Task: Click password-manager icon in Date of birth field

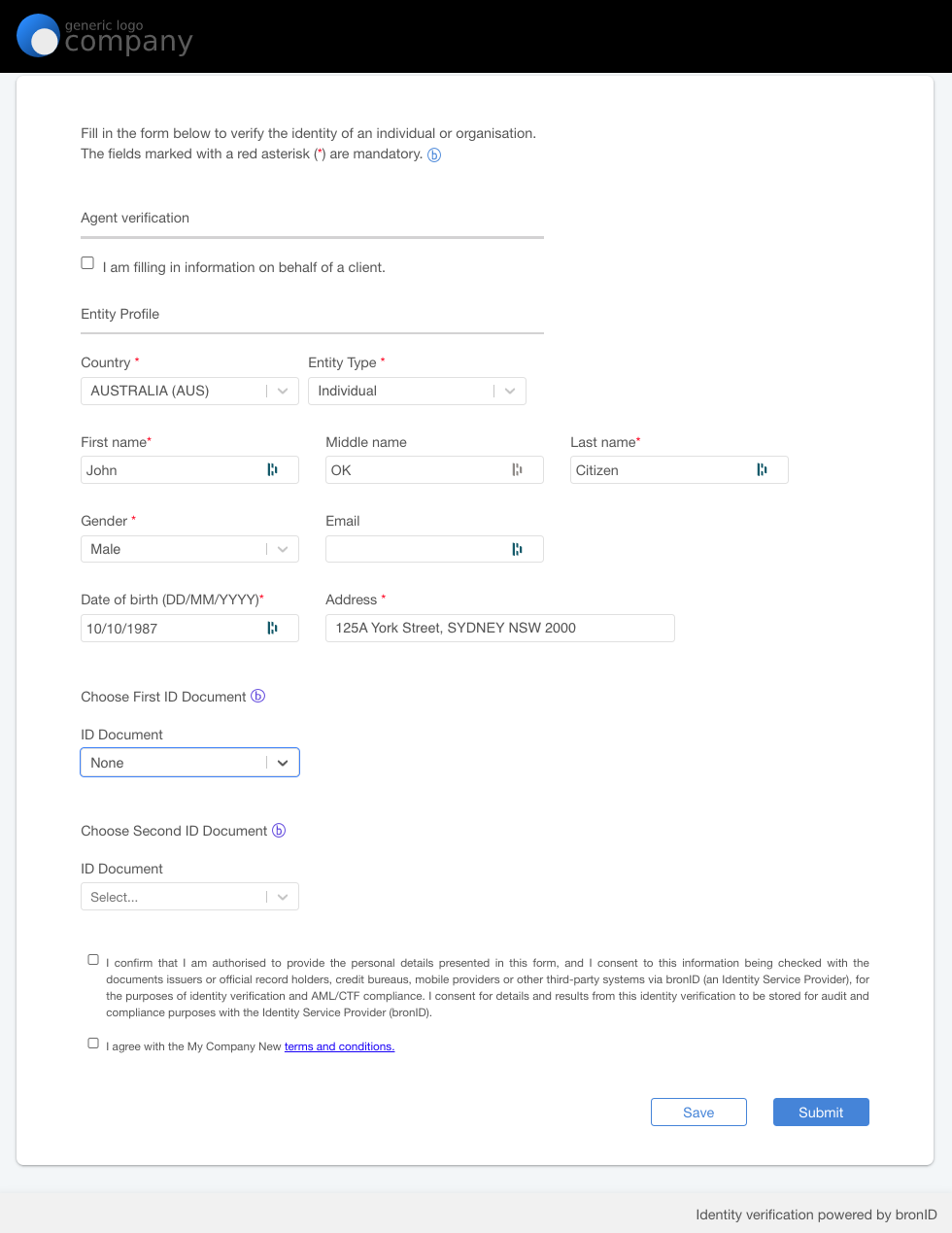Action: [272, 629]
